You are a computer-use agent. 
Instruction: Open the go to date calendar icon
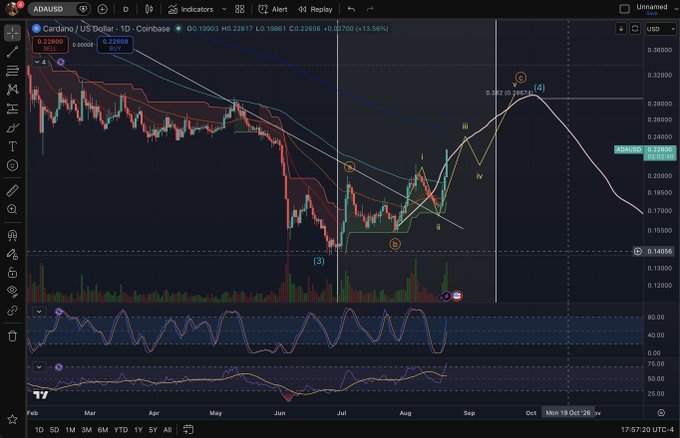click(x=188, y=430)
